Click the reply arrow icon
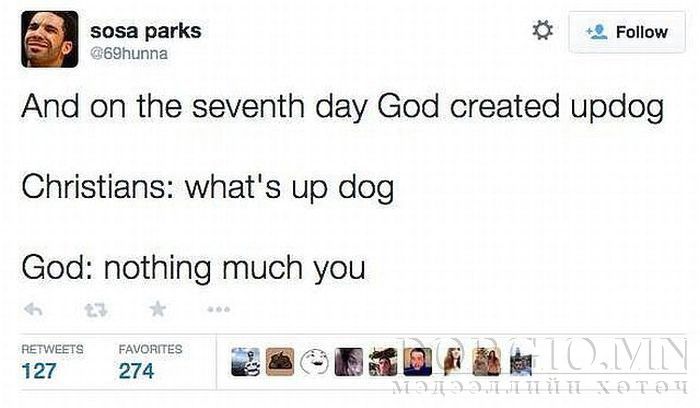Screen dimensions: 700x408 pyautogui.click(x=33, y=309)
